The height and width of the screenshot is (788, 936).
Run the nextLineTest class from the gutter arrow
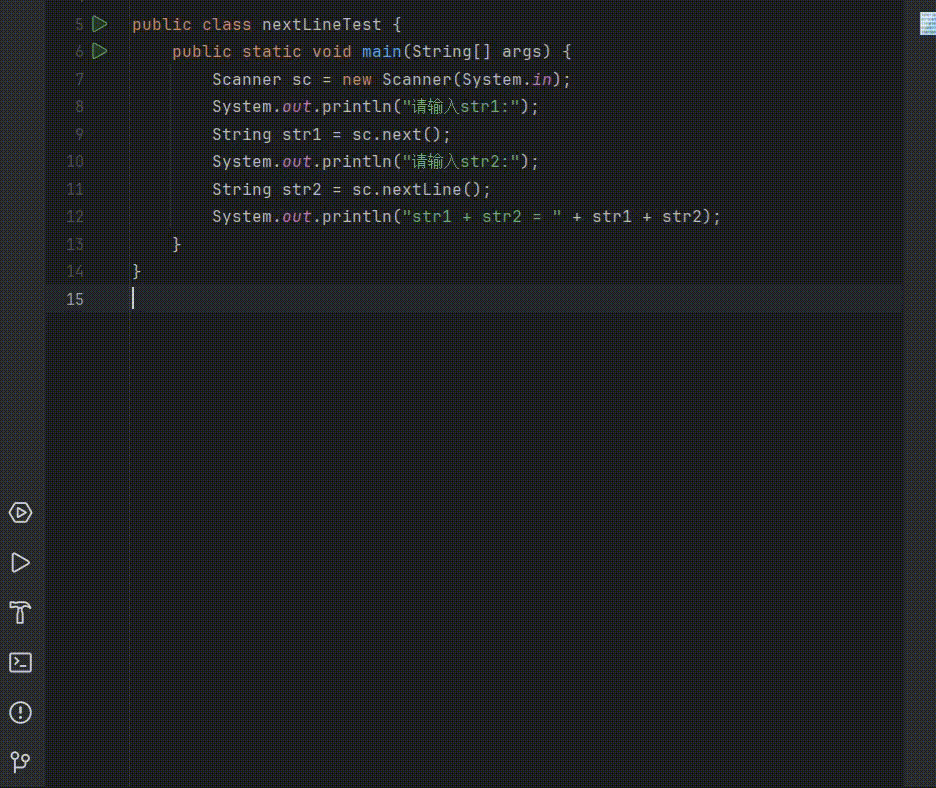pos(99,24)
